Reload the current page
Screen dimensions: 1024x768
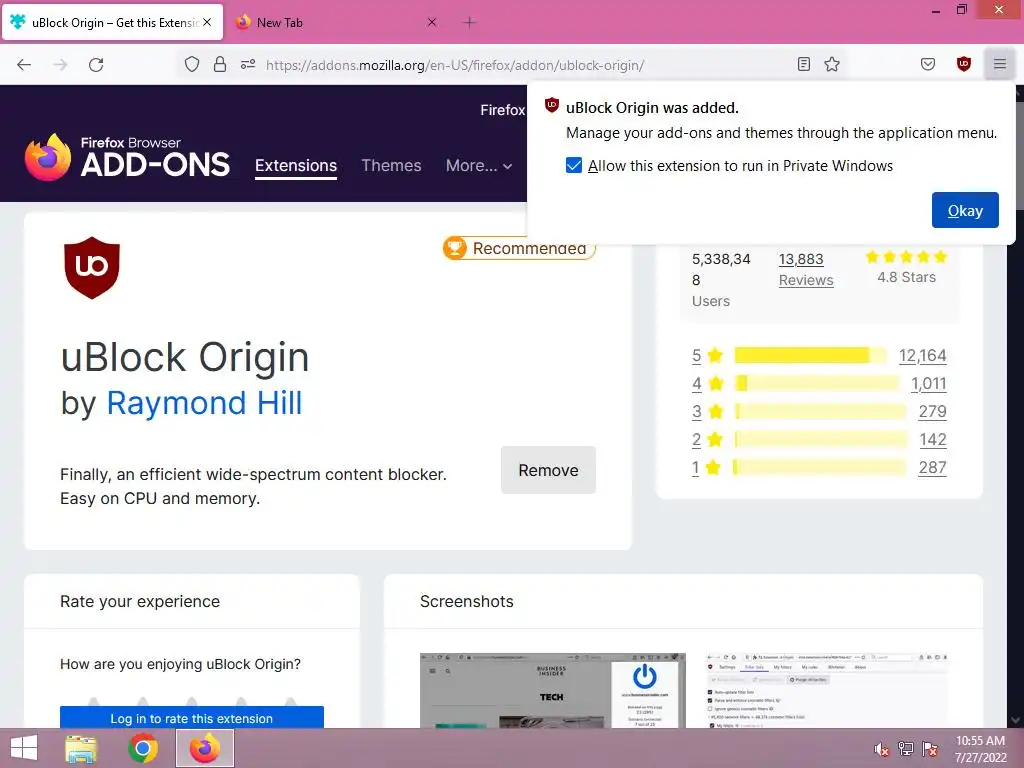96,65
